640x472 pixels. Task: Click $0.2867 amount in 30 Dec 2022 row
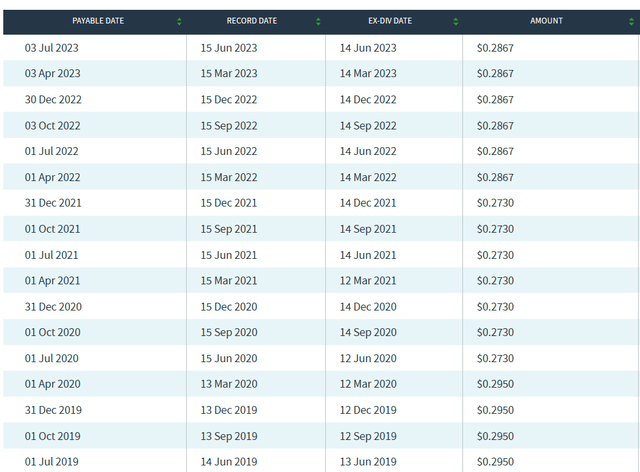pos(495,100)
